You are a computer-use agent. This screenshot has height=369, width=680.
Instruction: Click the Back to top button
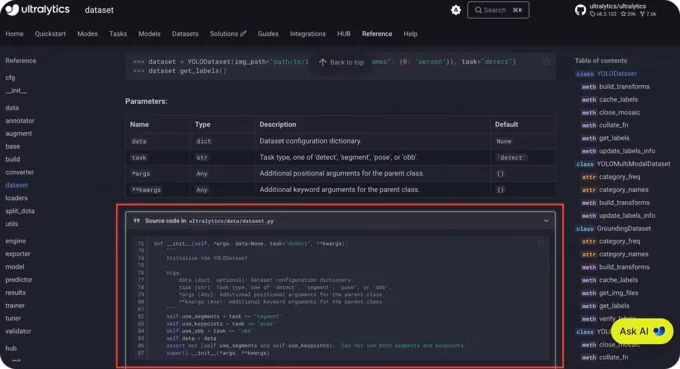pos(341,62)
